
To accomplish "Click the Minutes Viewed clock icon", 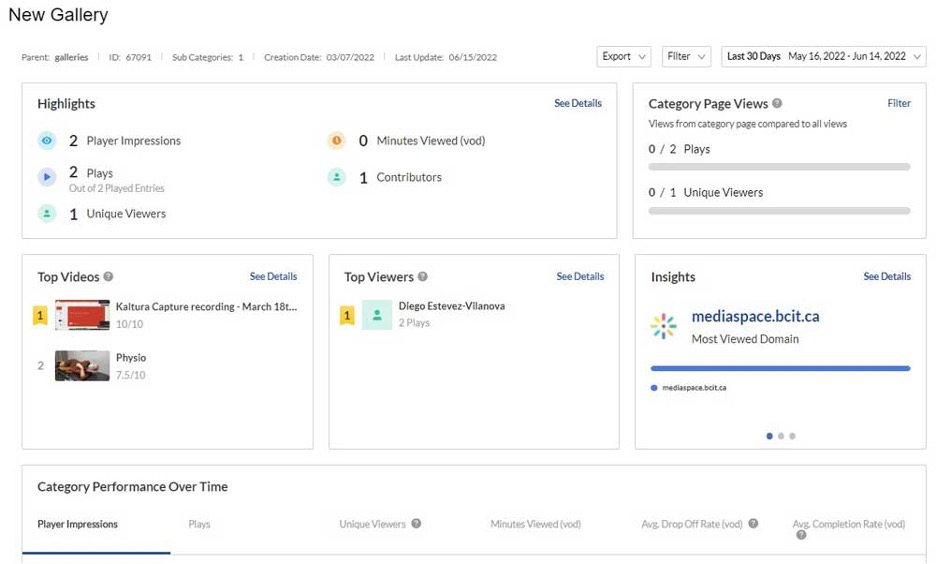I will (337, 141).
